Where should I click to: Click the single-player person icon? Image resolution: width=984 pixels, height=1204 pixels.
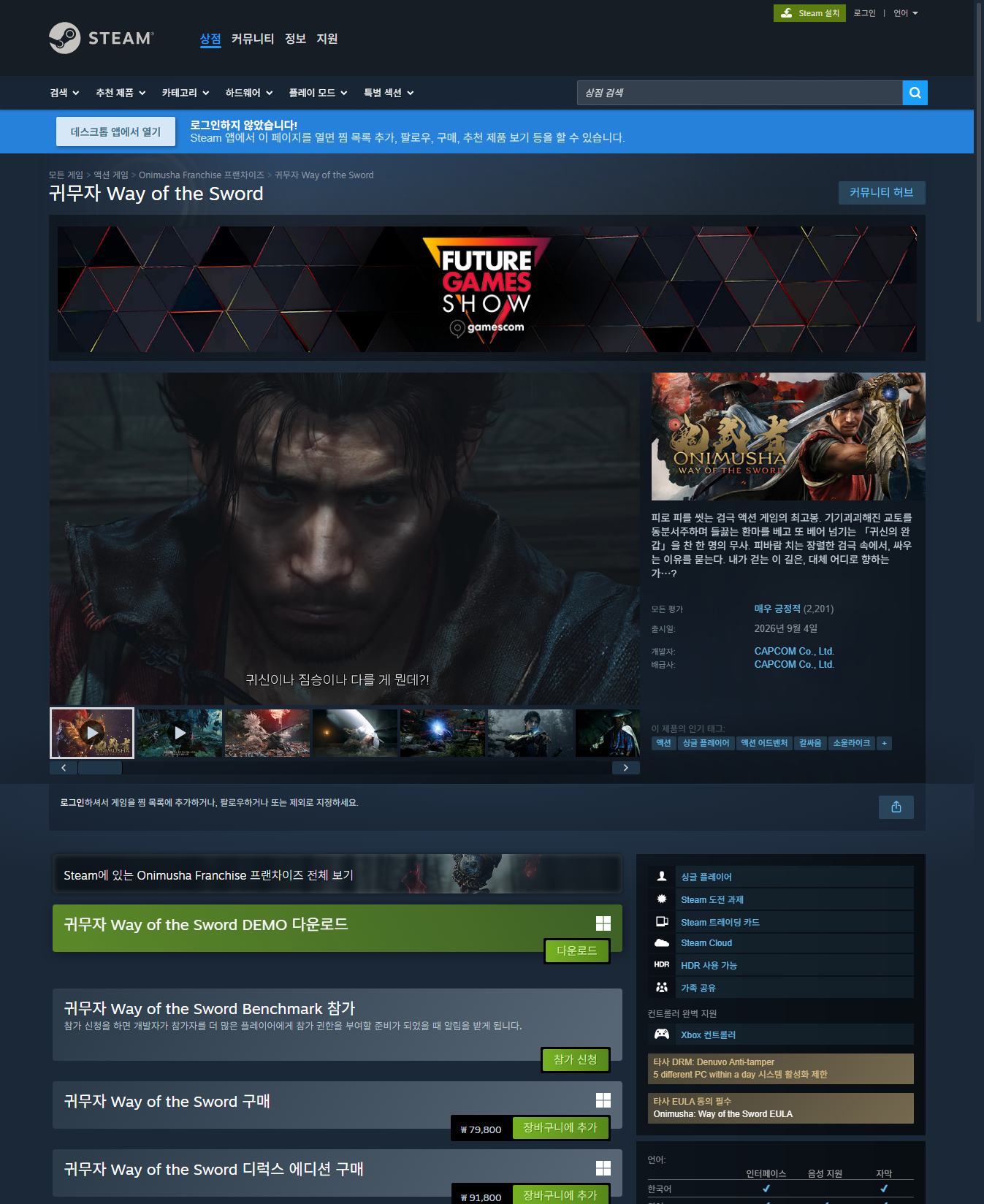(x=662, y=877)
